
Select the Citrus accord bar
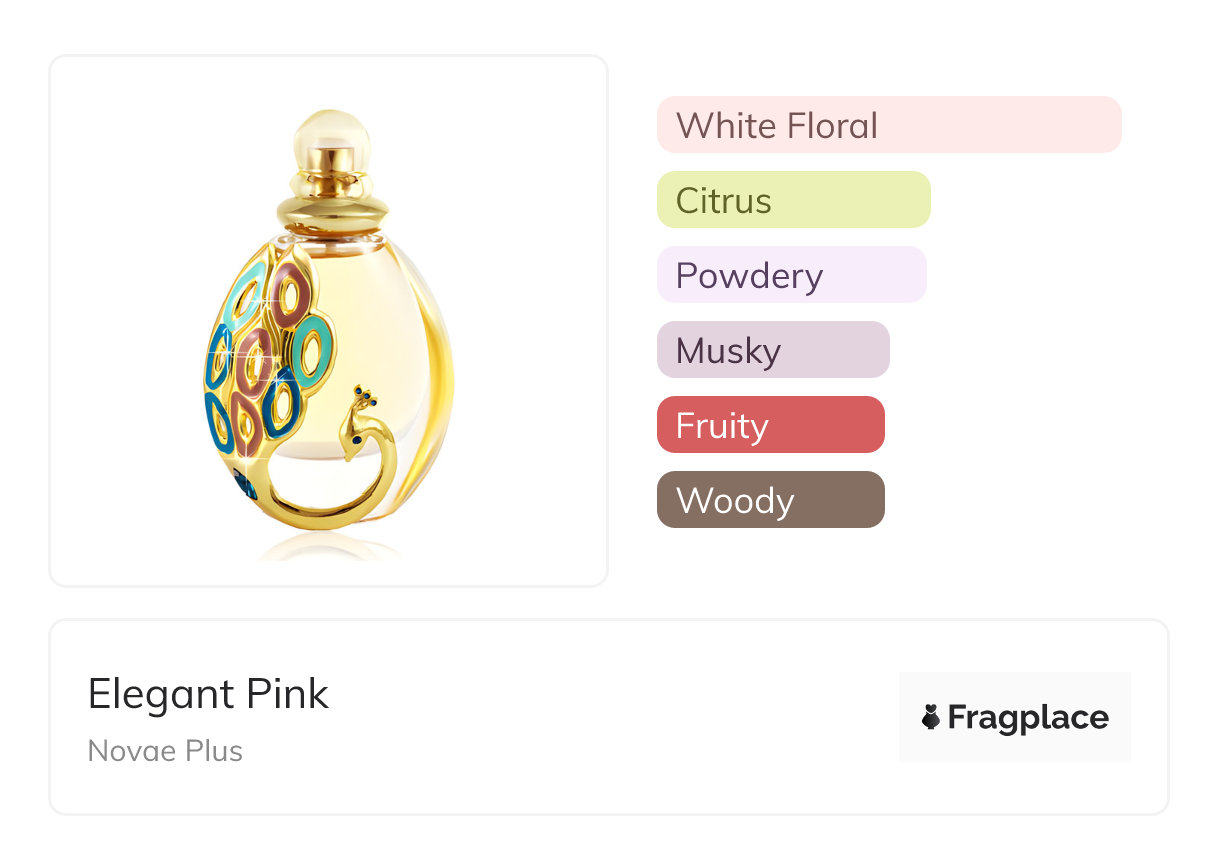tap(793, 200)
